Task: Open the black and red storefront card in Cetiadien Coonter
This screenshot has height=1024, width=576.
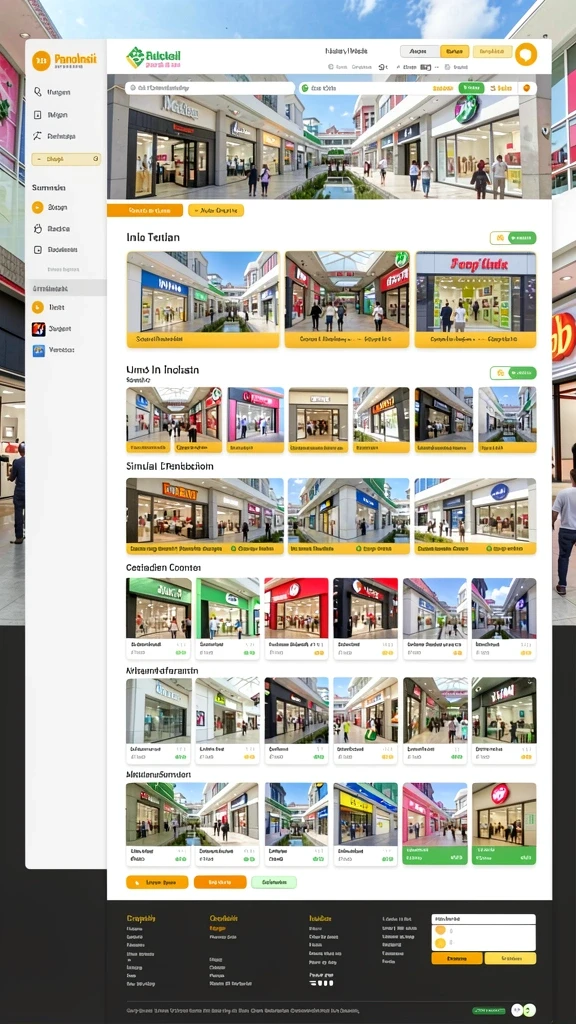Action: (x=366, y=618)
